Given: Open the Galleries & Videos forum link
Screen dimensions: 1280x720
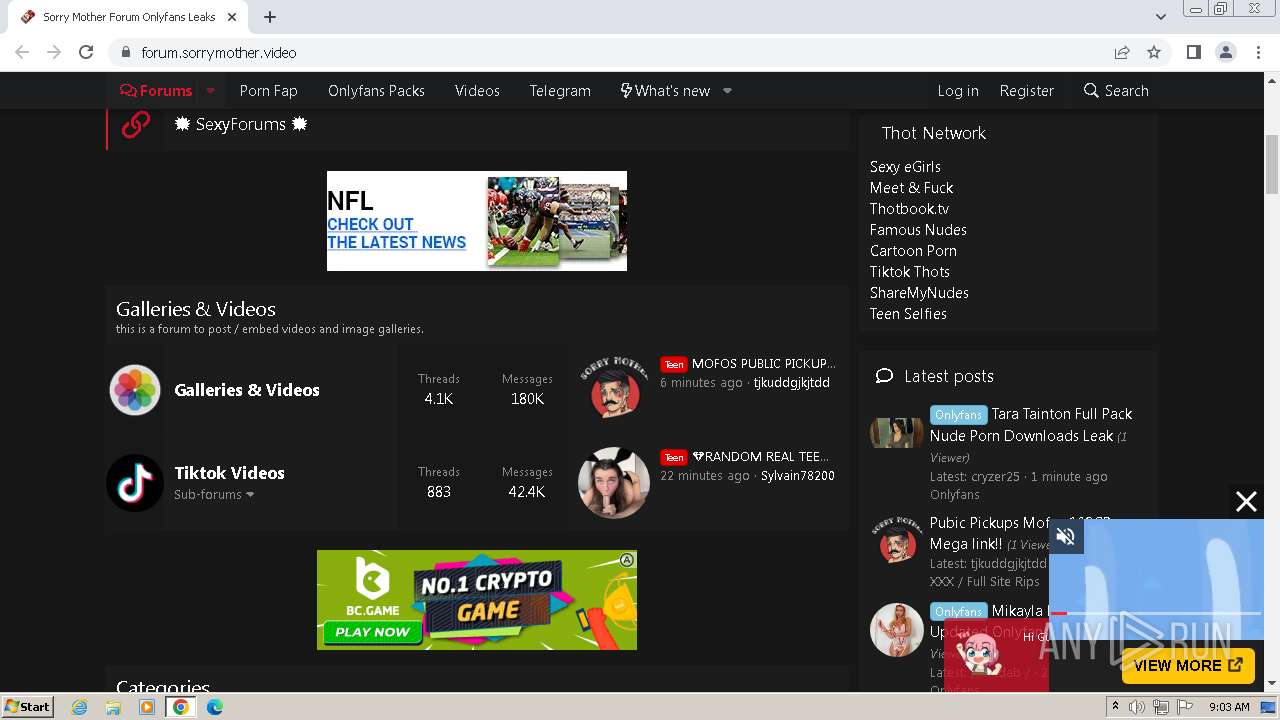Looking at the screenshot, I should click(x=247, y=390).
